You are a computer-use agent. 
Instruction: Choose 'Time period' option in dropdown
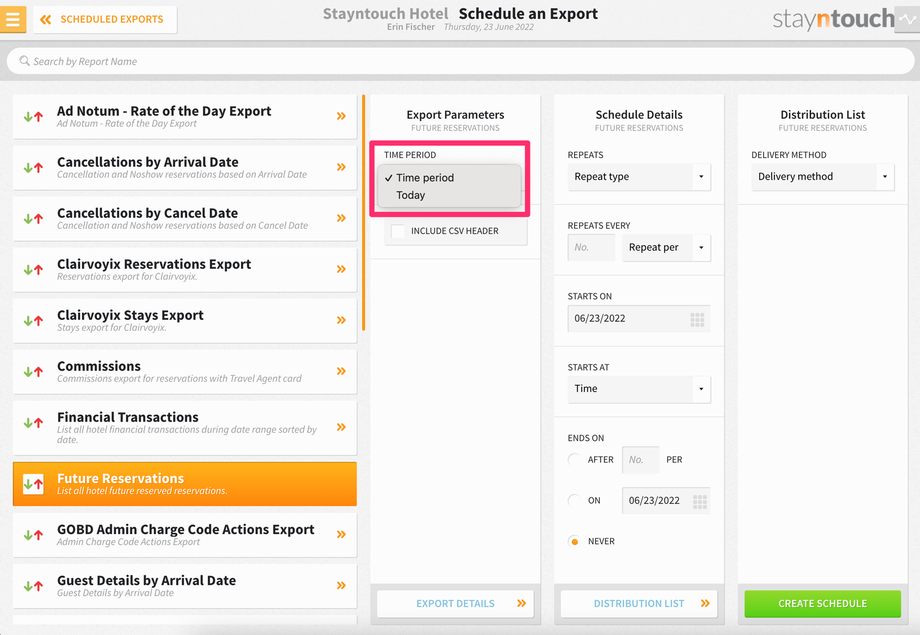tap(449, 178)
